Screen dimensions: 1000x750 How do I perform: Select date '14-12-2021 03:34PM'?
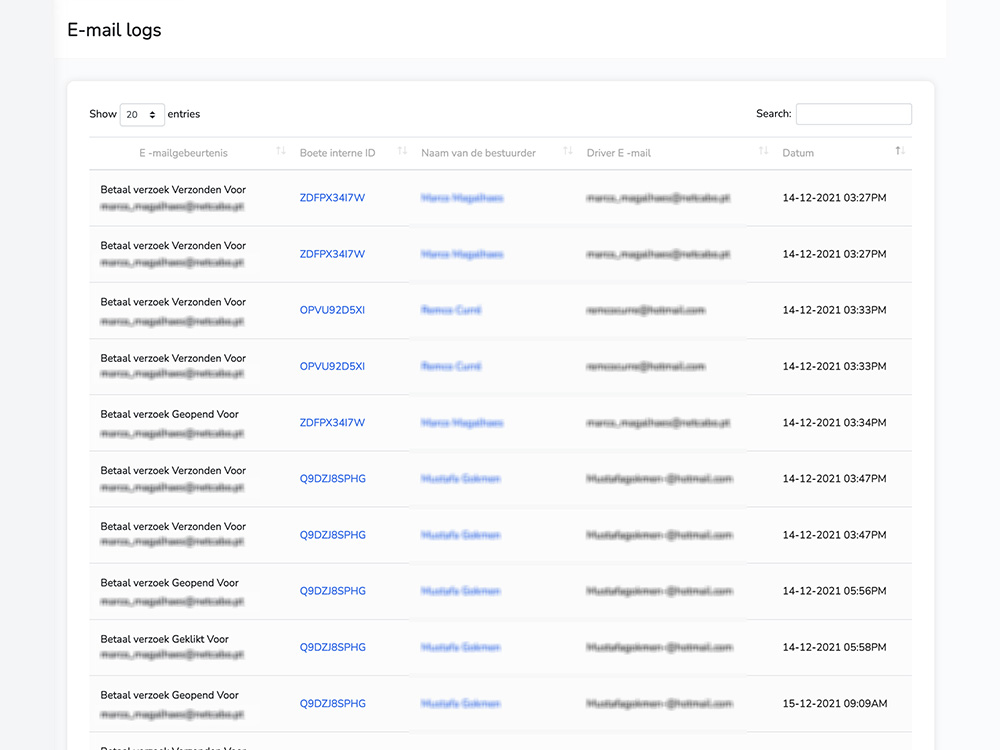(x=834, y=422)
